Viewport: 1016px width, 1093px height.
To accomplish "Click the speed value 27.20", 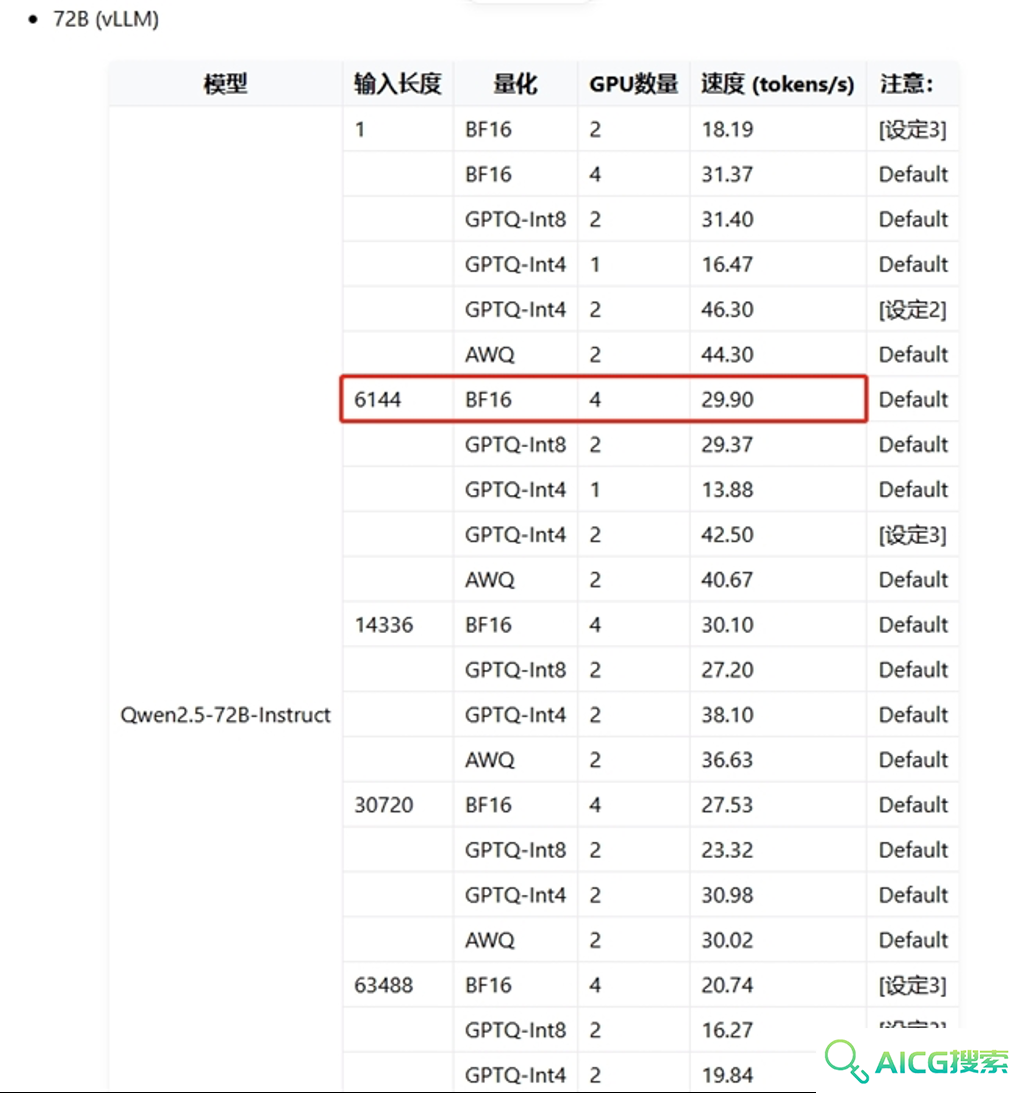I will point(727,670).
